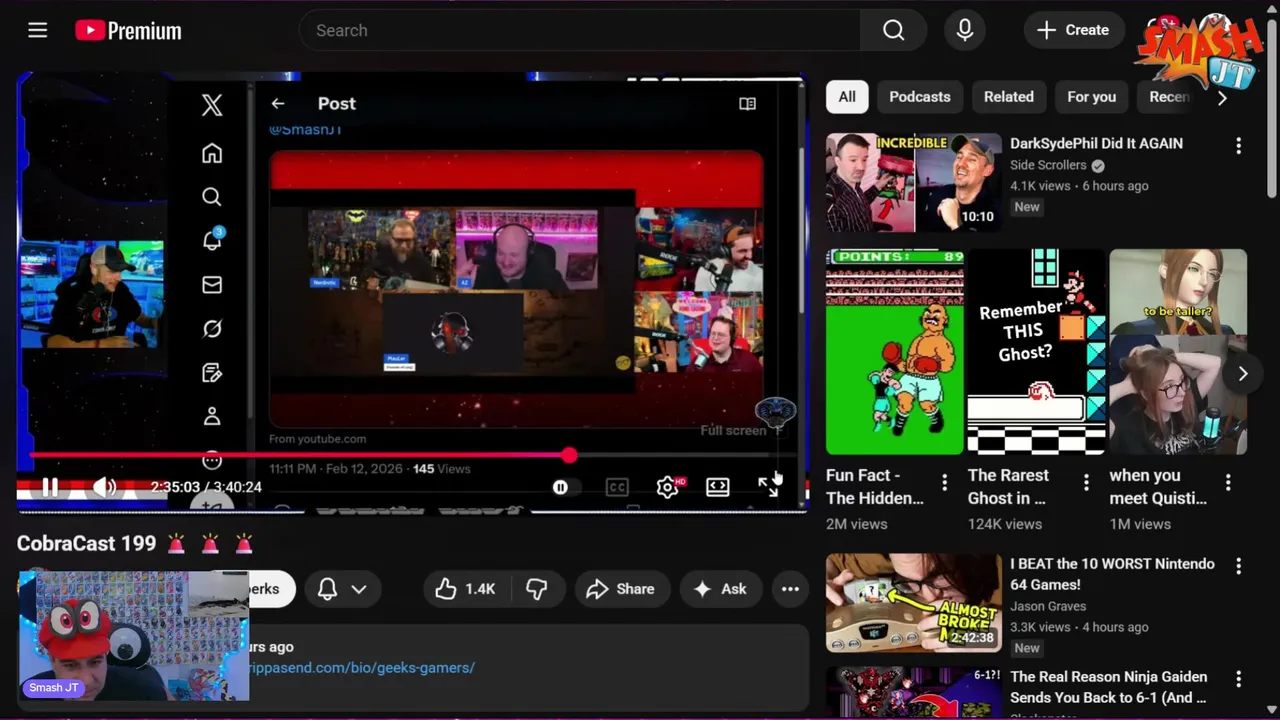
Task: Open options for DarkSydePhil Did It AGAIN
Action: 1238,146
